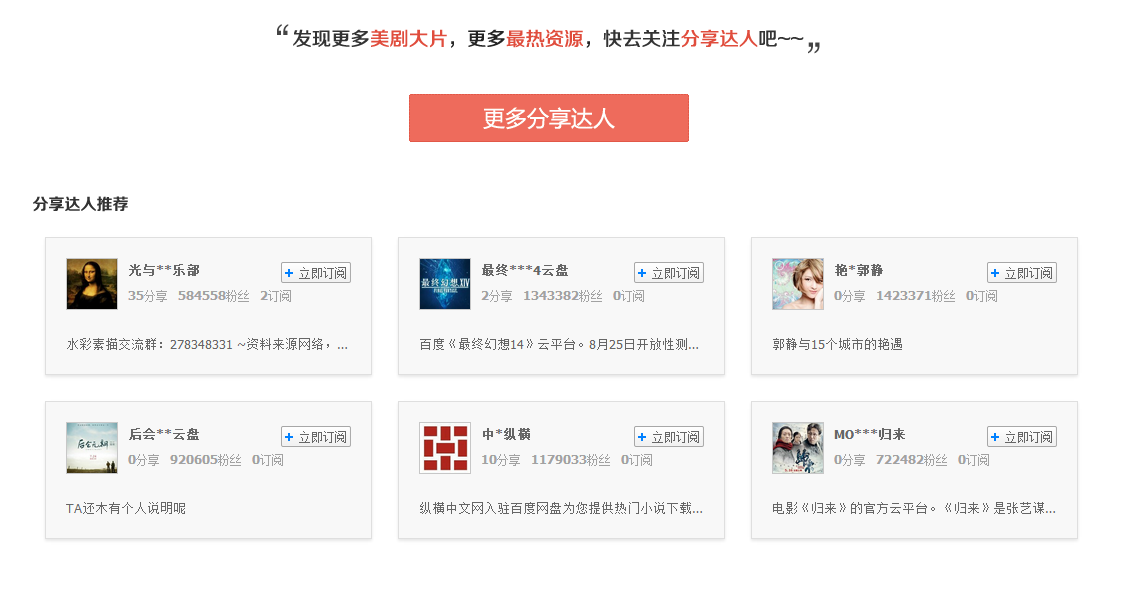Click 最热资源 red text in the slogan
Image resolution: width=1137 pixels, height=592 pixels.
pyautogui.click(x=545, y=38)
